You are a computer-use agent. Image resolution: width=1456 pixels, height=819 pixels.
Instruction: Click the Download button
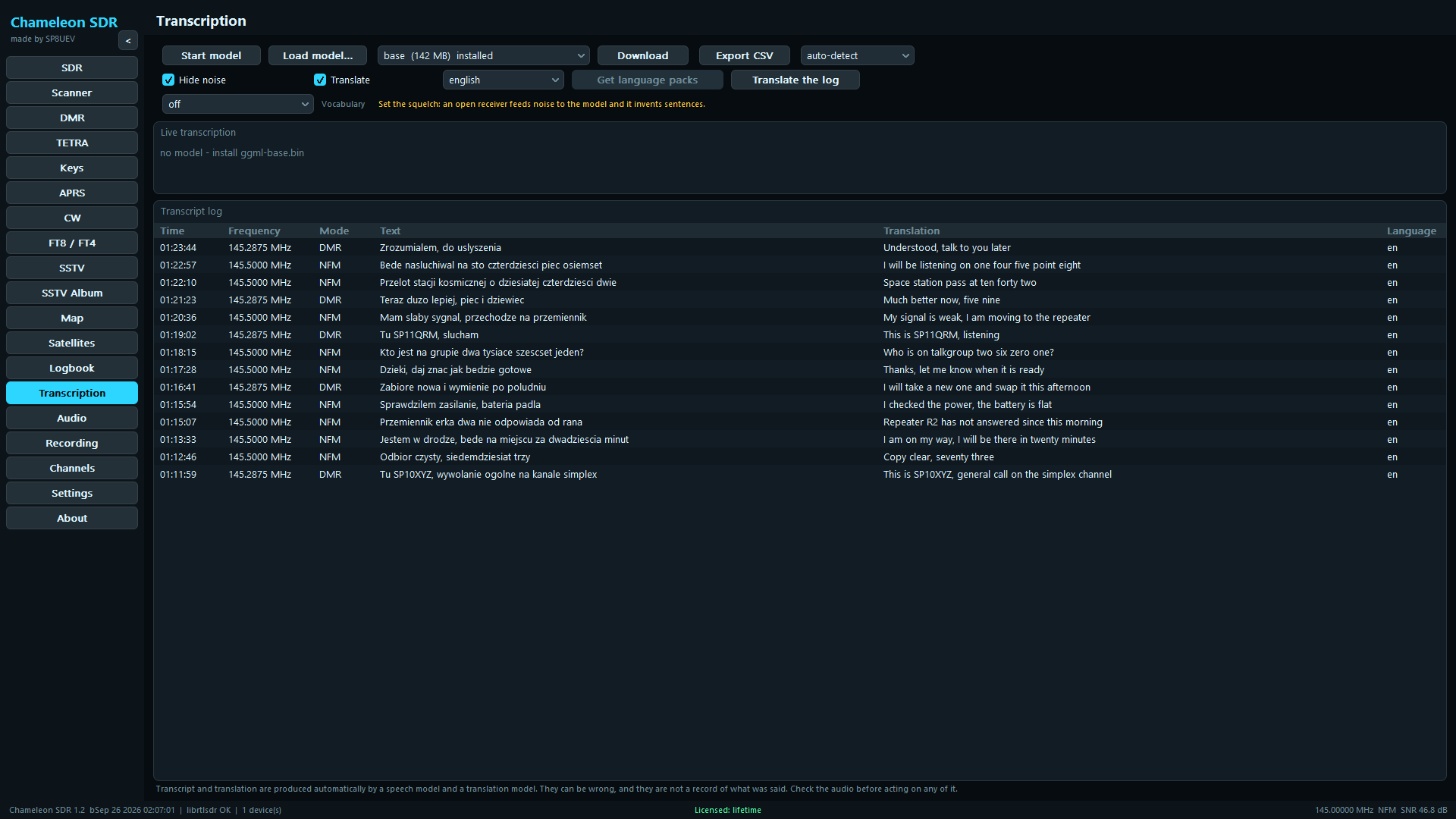(x=643, y=55)
